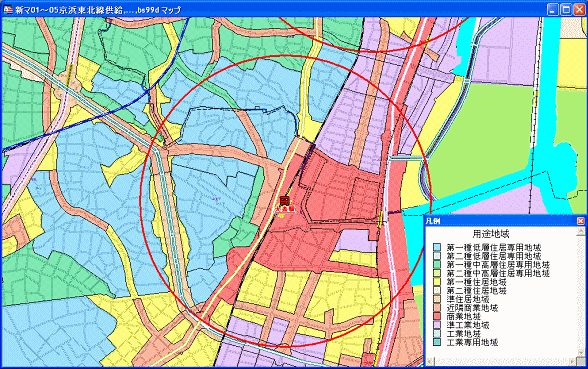Click the 準住居地域 legend label
588x369 pixels.
click(x=468, y=299)
